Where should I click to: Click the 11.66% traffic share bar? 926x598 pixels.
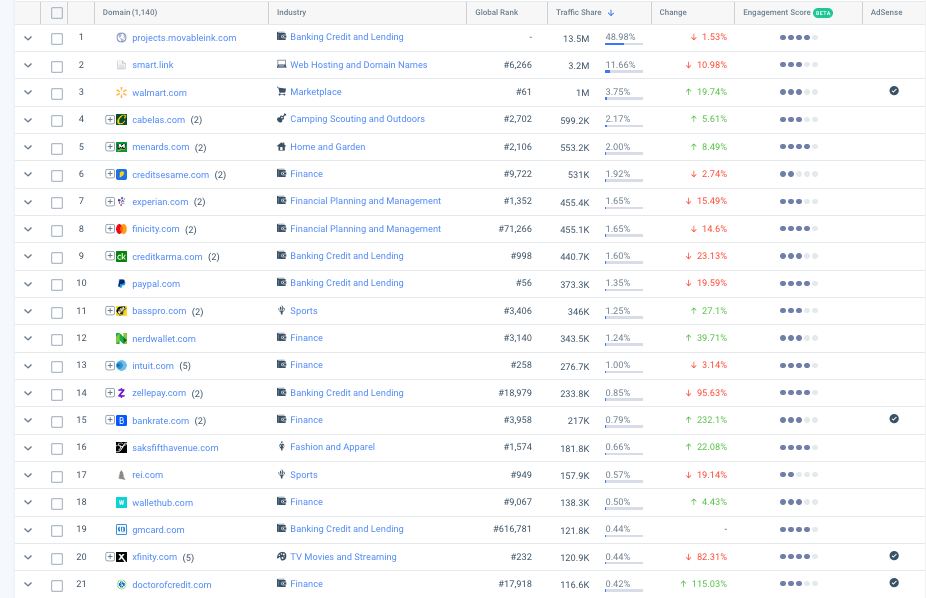tap(624, 71)
